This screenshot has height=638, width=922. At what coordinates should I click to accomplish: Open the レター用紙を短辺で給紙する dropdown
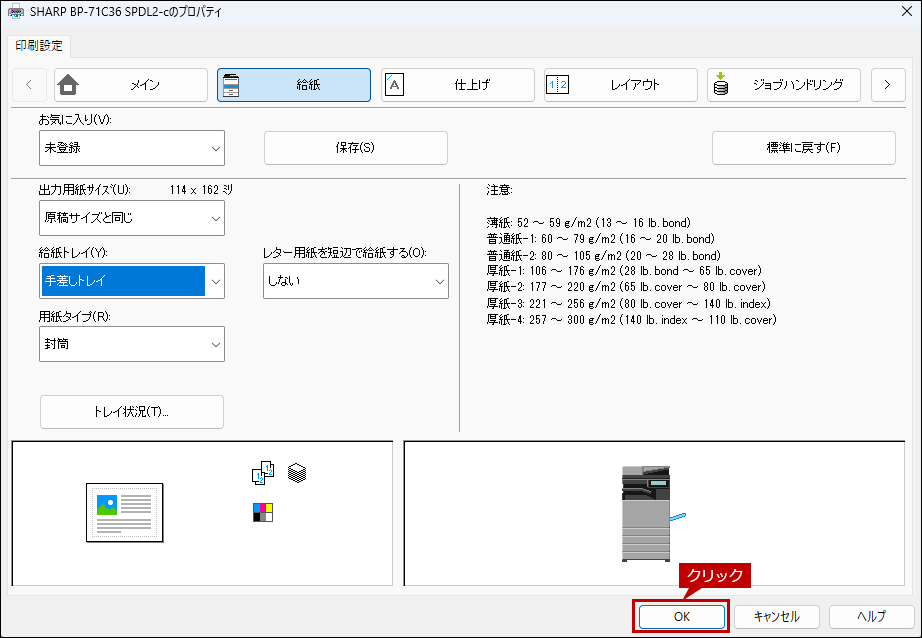point(355,281)
